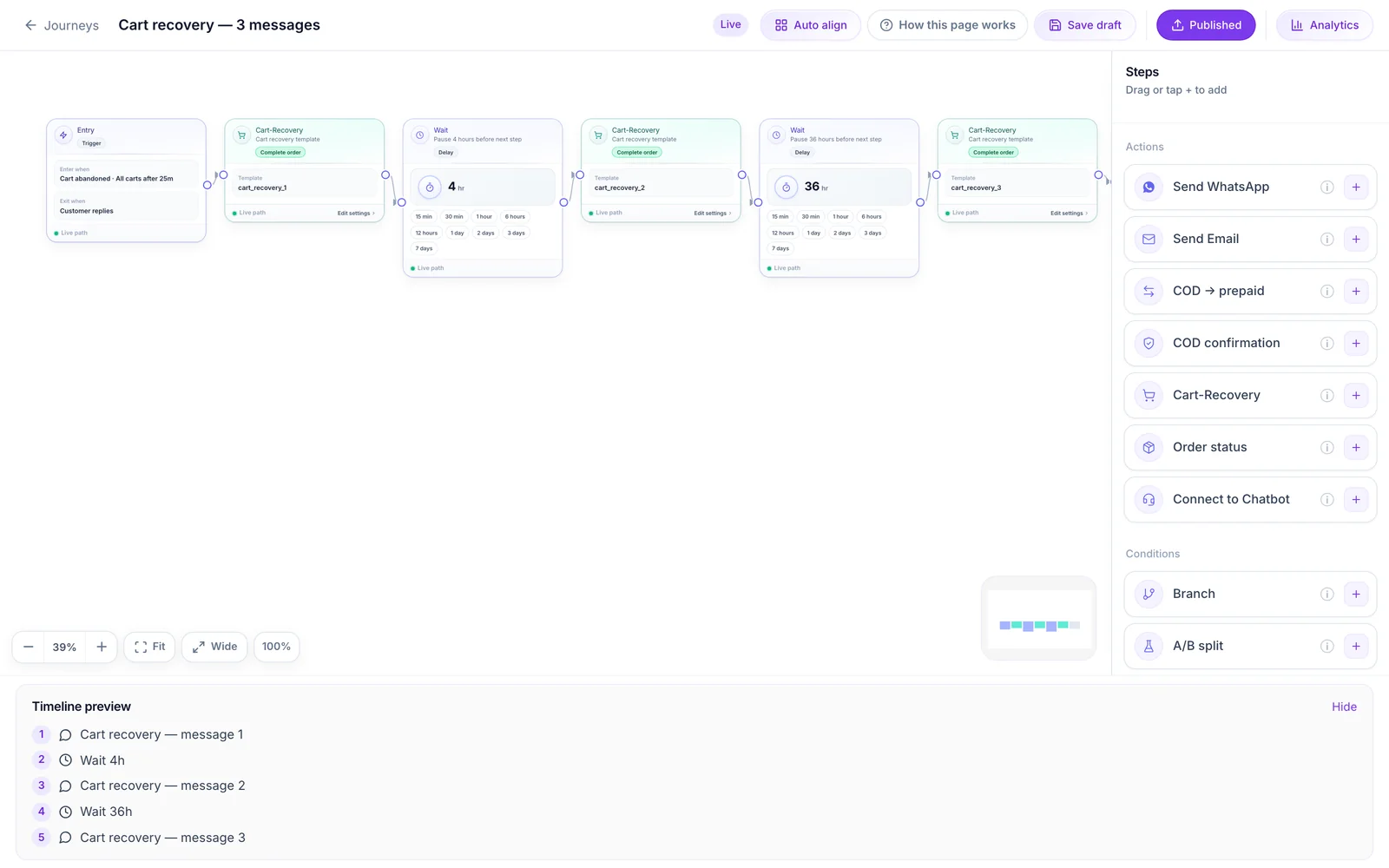1389x868 pixels.
Task: Add a Cart-Recovery step
Action: click(x=1356, y=395)
